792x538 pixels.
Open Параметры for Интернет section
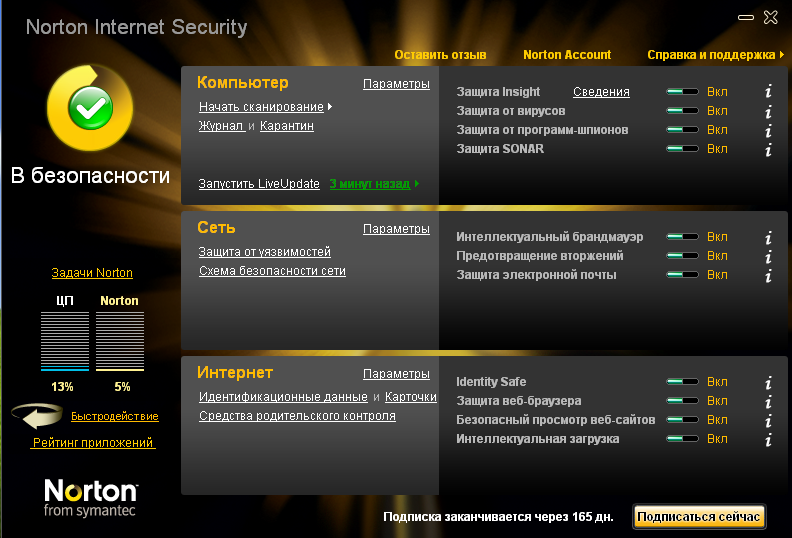click(x=397, y=374)
